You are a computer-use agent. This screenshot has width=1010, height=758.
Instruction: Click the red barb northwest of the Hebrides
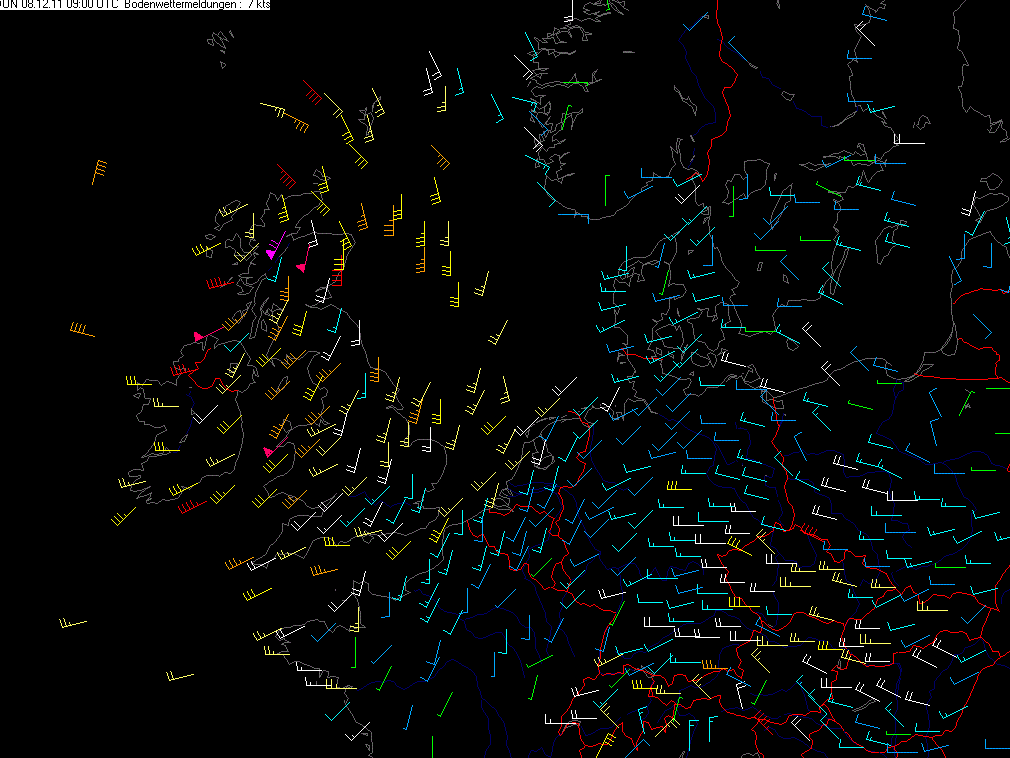click(x=312, y=93)
